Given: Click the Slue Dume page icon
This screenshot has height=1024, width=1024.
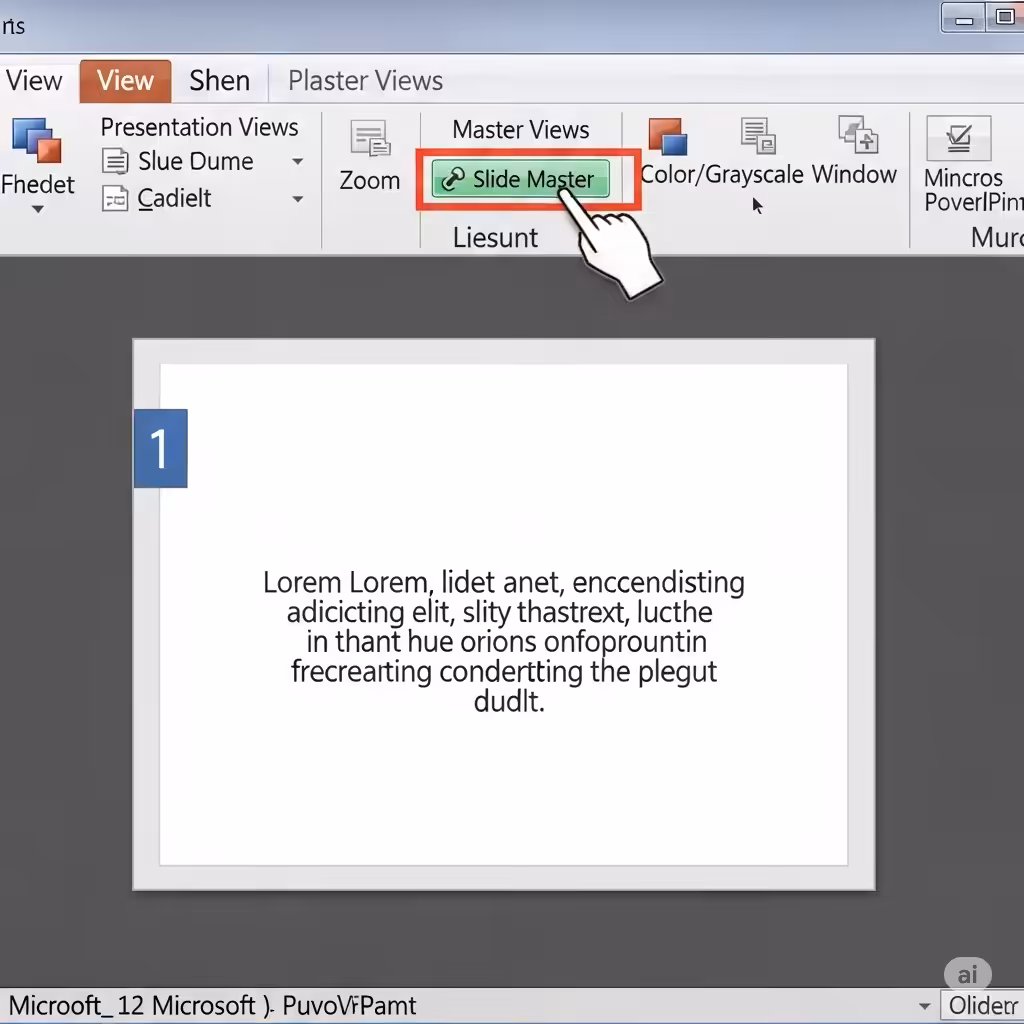Looking at the screenshot, I should coord(116,161).
